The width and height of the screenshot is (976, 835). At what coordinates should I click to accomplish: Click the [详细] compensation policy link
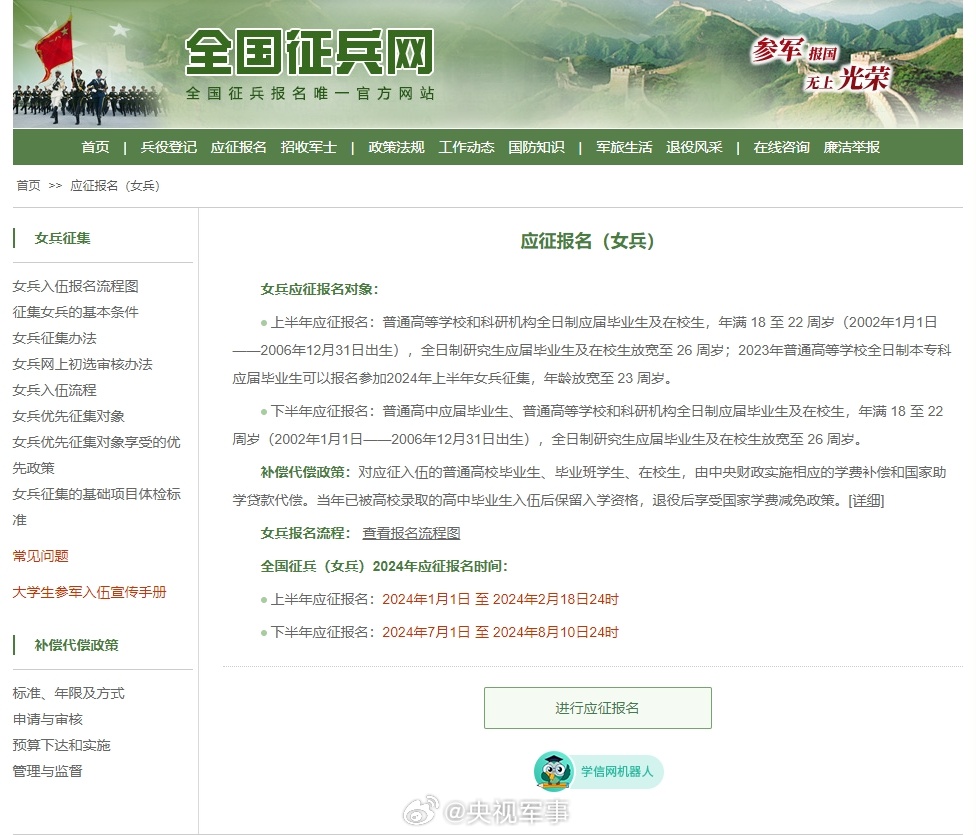coord(866,500)
